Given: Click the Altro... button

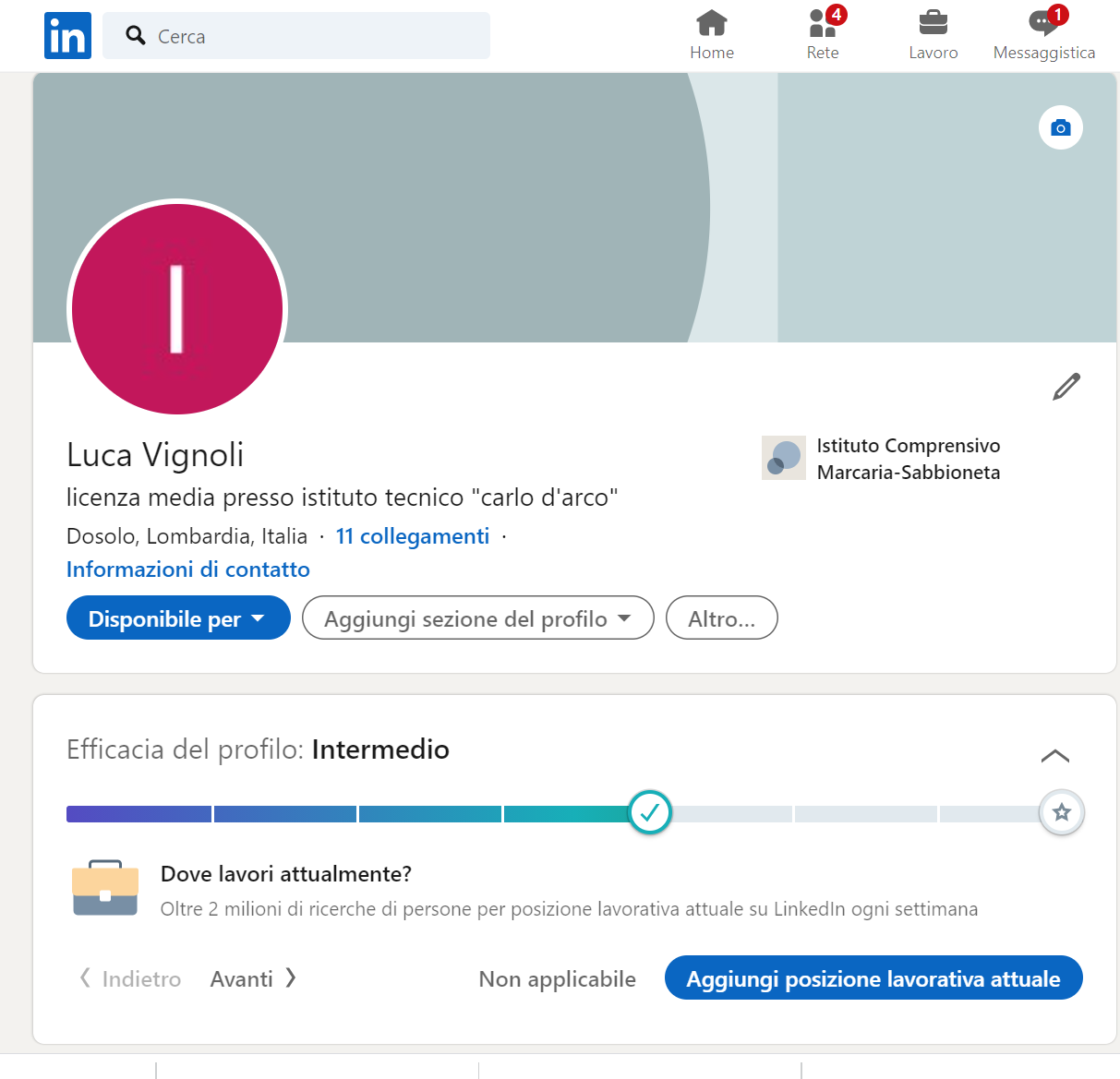Looking at the screenshot, I should click(722, 618).
